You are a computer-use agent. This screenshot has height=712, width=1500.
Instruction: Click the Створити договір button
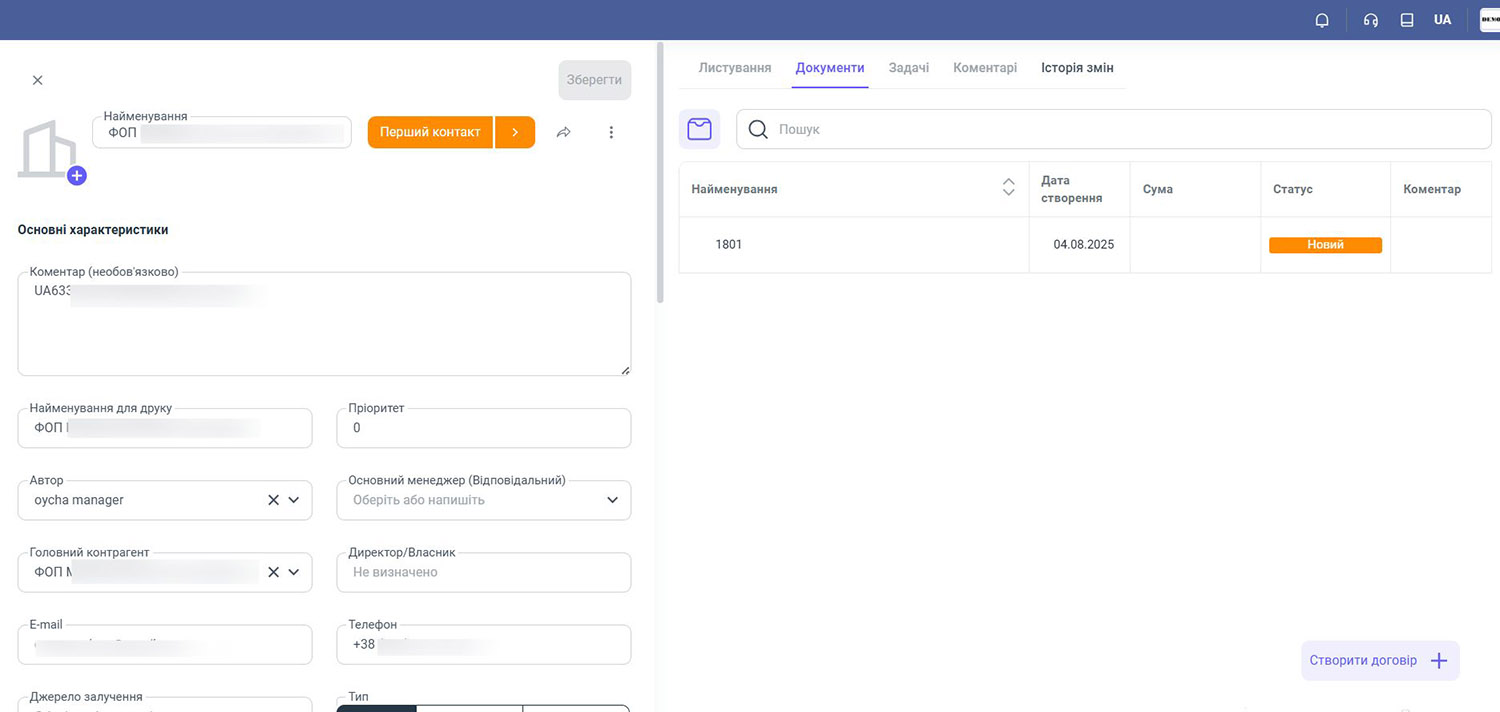1379,661
